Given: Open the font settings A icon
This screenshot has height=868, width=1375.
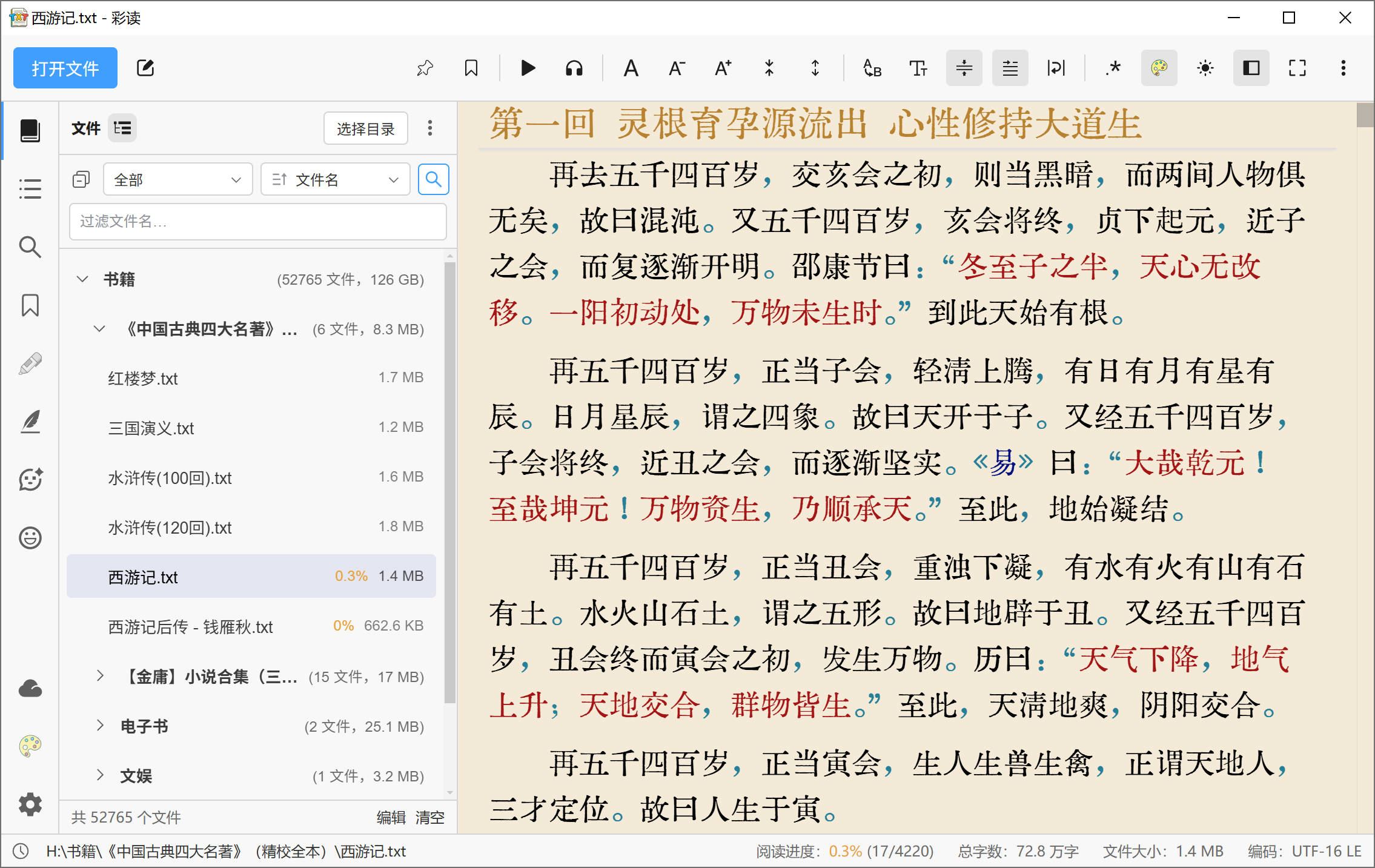Looking at the screenshot, I should pos(631,68).
